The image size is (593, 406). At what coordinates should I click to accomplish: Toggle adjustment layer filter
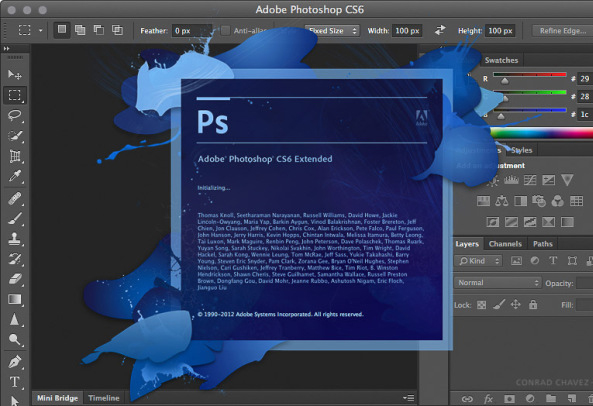coord(535,260)
